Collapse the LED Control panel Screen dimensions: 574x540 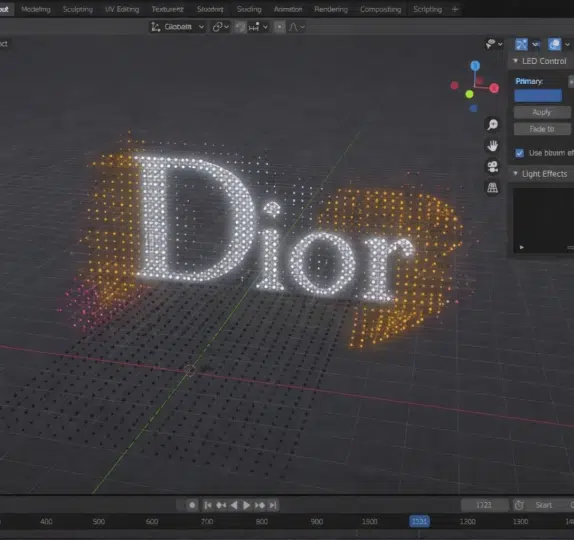click(515, 61)
